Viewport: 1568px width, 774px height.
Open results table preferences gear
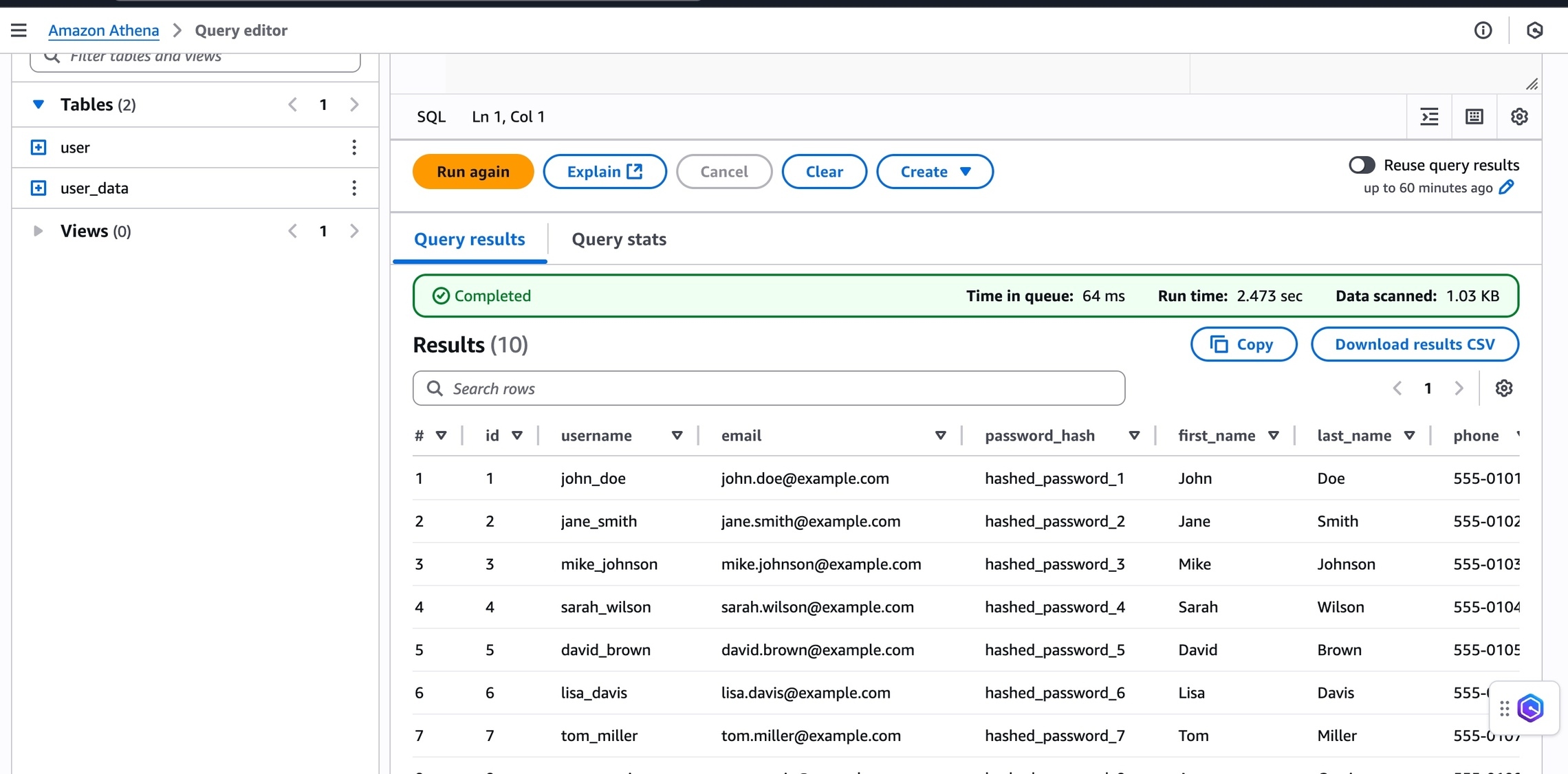pyautogui.click(x=1503, y=388)
